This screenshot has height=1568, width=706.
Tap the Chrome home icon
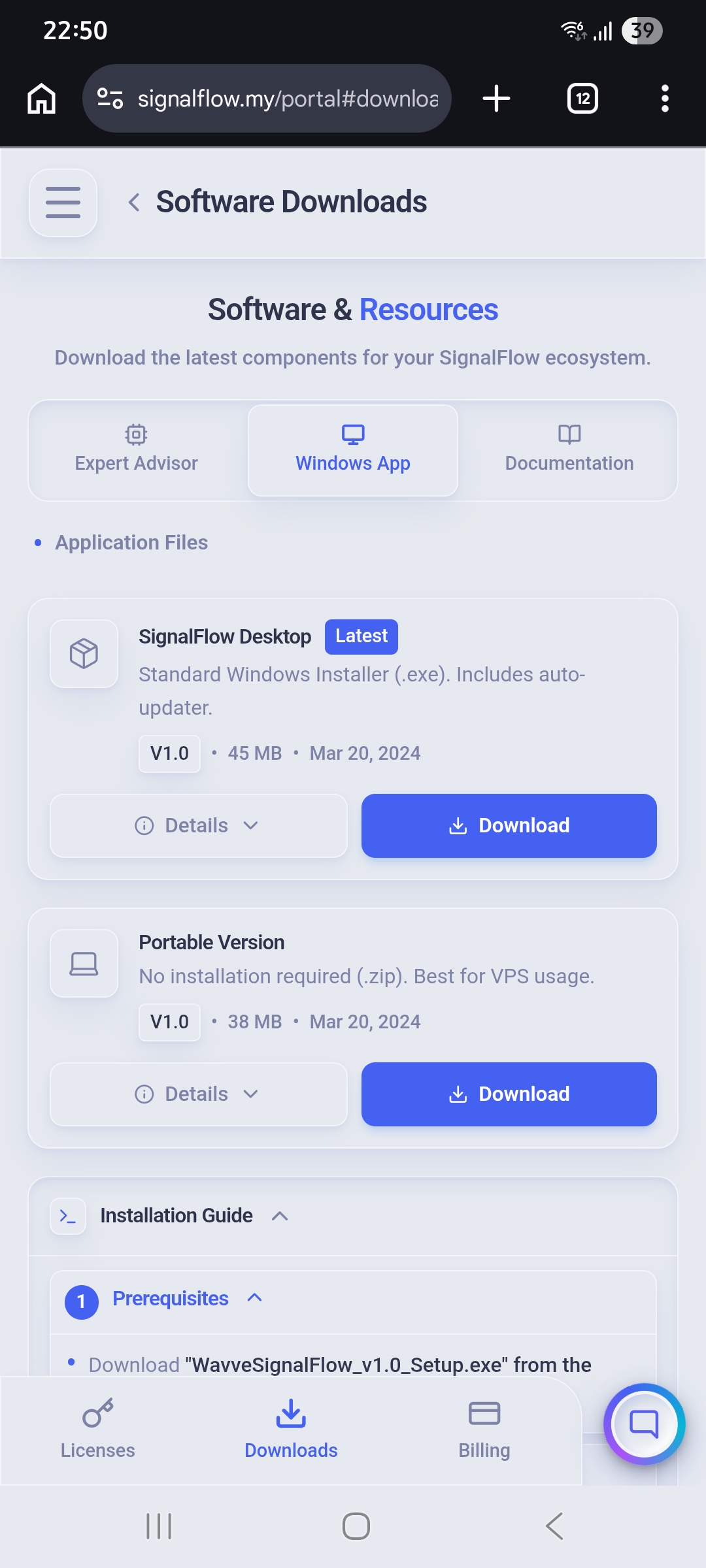pos(41,98)
